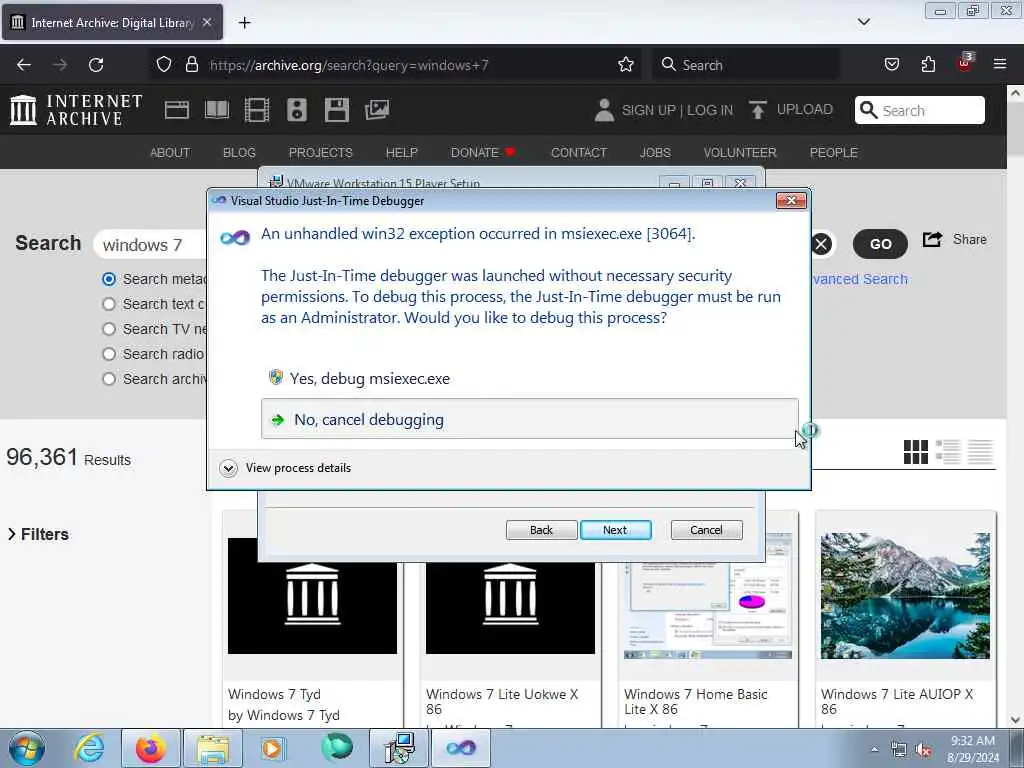
Task: Open the Wayback Machine web icon
Action: [176, 110]
